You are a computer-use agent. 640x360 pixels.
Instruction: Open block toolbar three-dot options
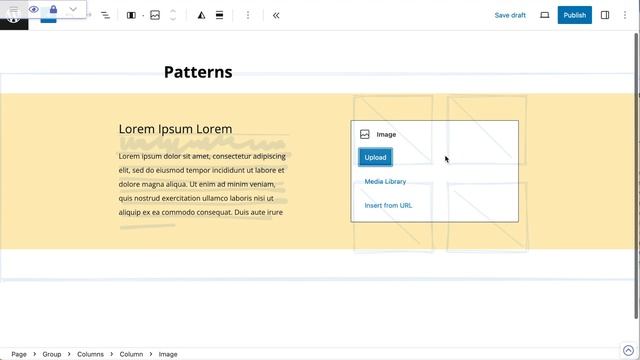click(248, 16)
